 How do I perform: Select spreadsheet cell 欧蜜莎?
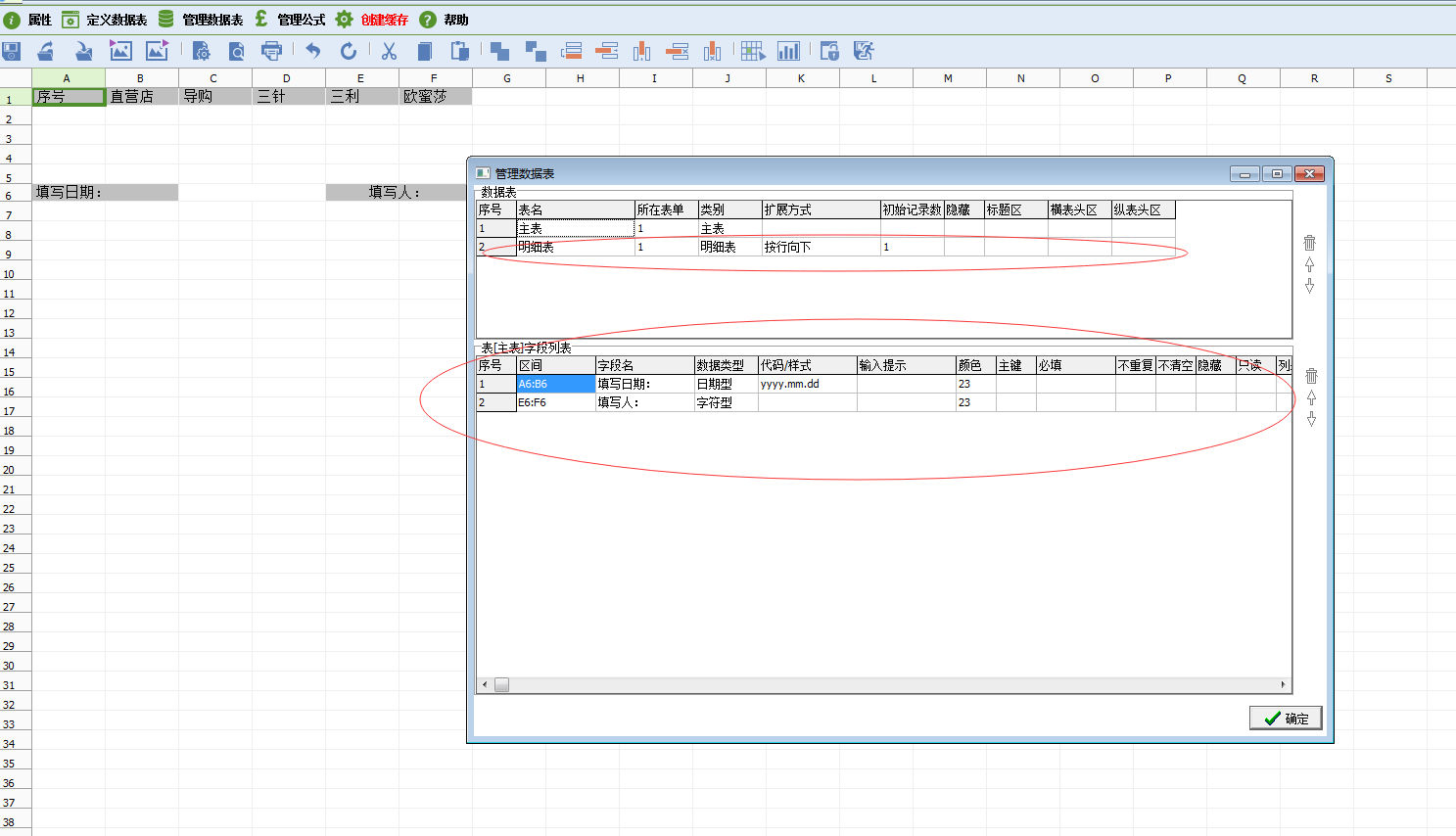pyautogui.click(x=436, y=96)
